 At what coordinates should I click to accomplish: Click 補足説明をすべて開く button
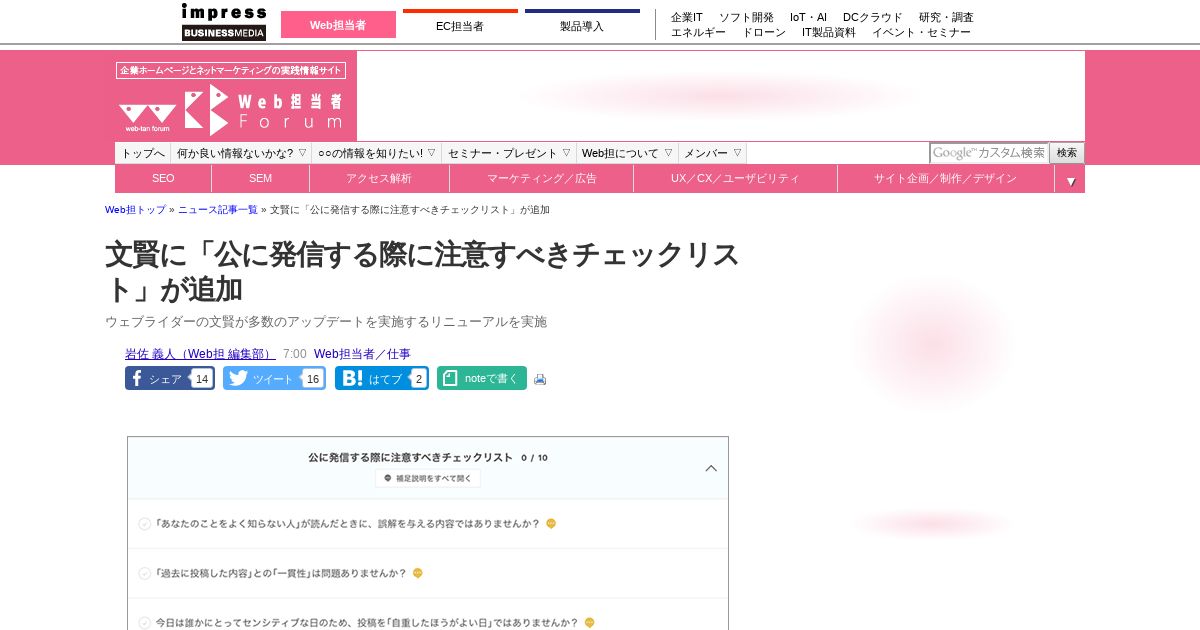coord(428,478)
